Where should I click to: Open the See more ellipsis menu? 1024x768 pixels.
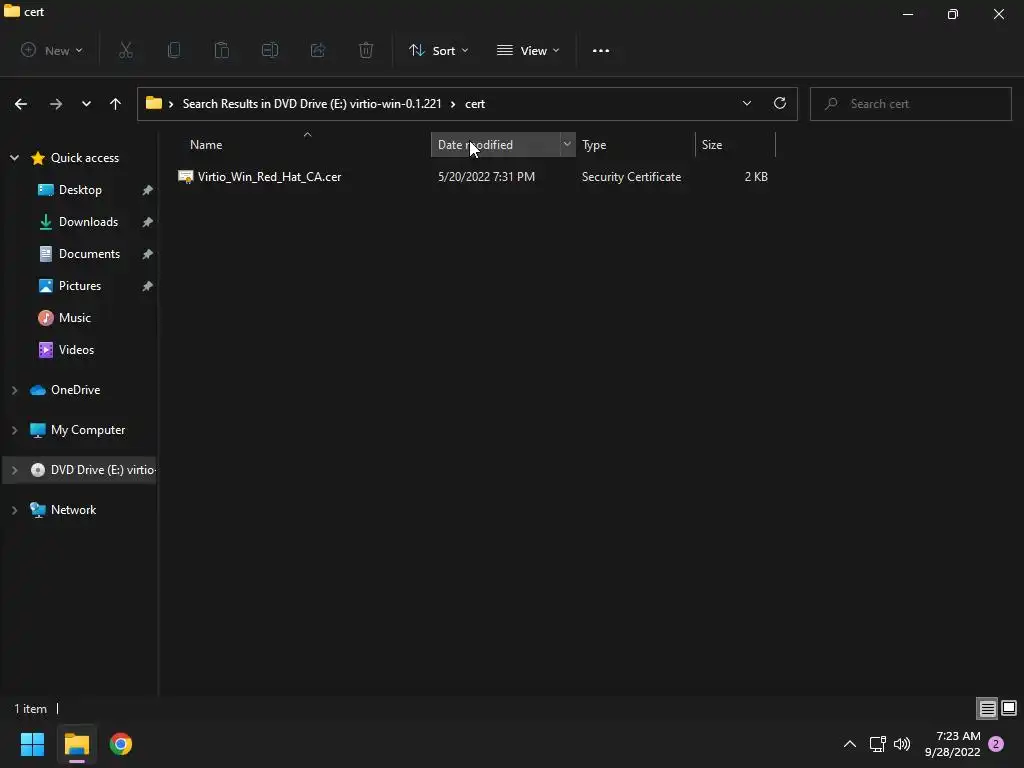tap(601, 50)
